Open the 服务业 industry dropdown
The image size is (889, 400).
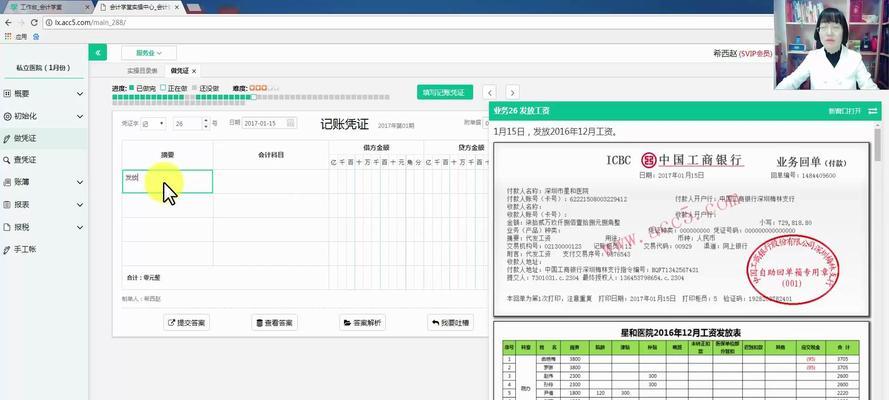(x=148, y=52)
